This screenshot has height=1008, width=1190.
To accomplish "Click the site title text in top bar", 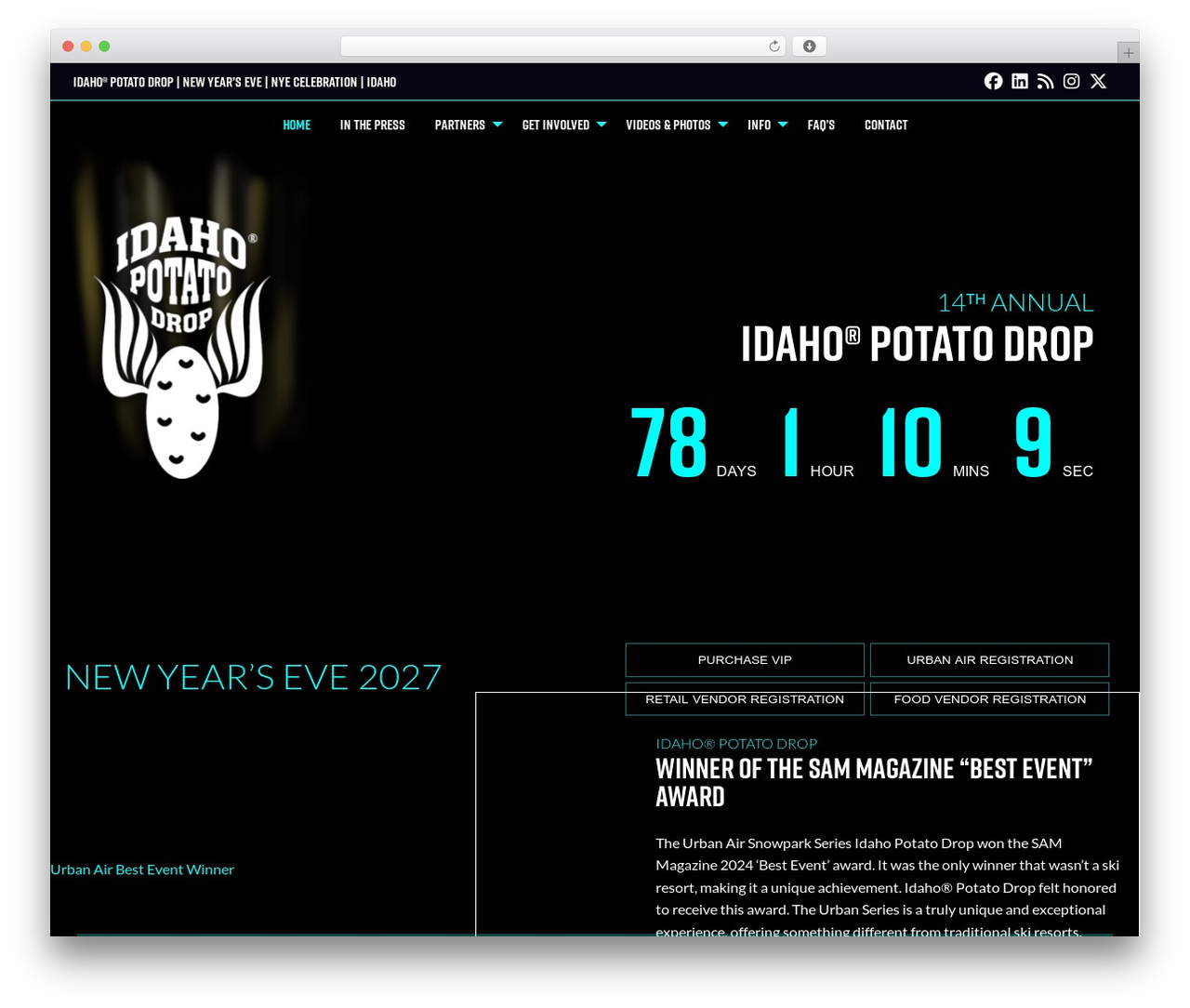I will [x=234, y=82].
